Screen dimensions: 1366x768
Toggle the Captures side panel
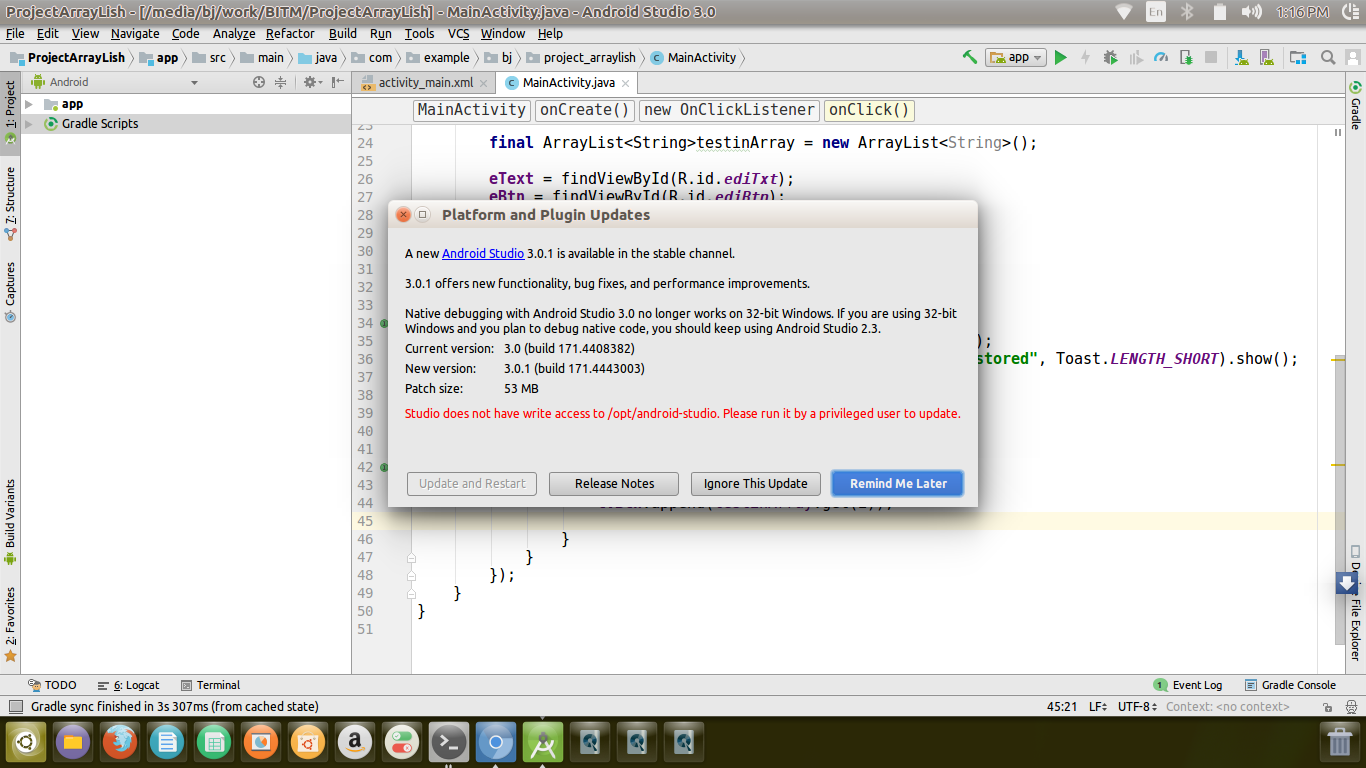pyautogui.click(x=10, y=292)
